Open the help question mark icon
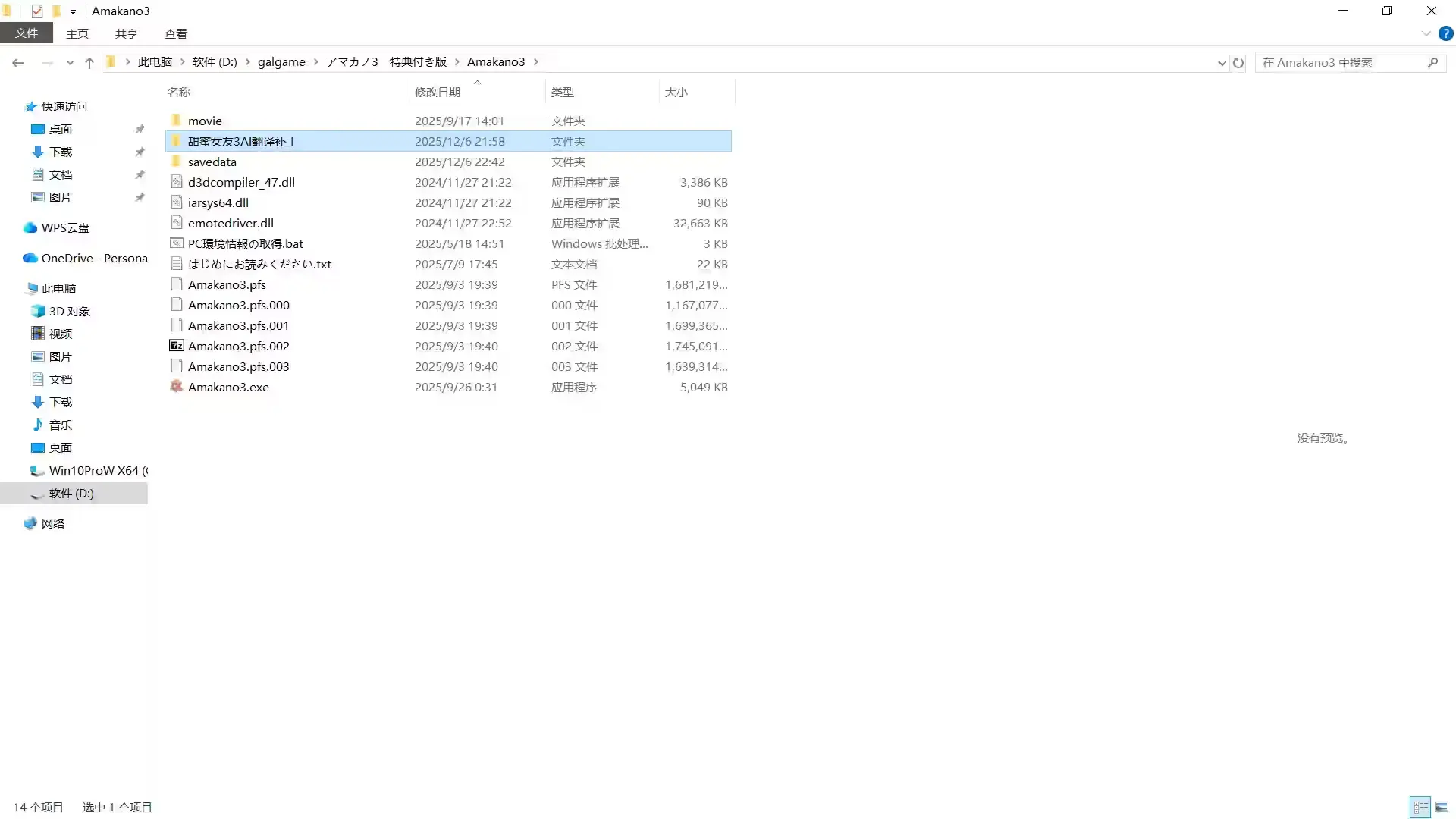The height and width of the screenshot is (819, 1456). click(1446, 33)
